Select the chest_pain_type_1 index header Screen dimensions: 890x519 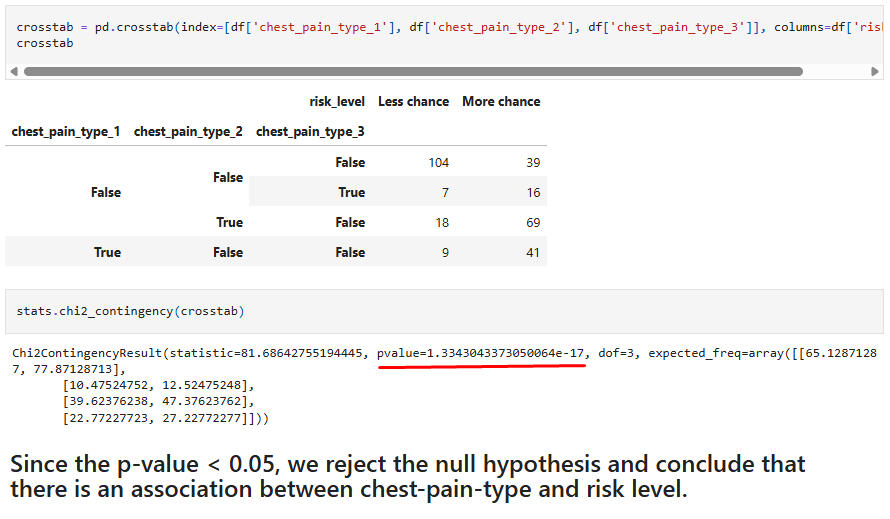[x=66, y=132]
